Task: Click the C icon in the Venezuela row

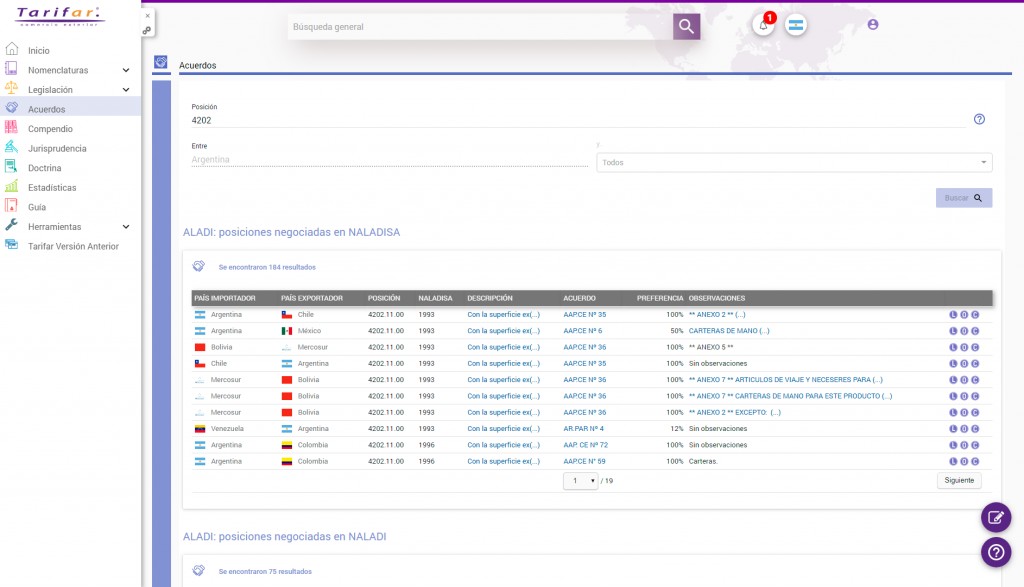Action: [x=975, y=429]
